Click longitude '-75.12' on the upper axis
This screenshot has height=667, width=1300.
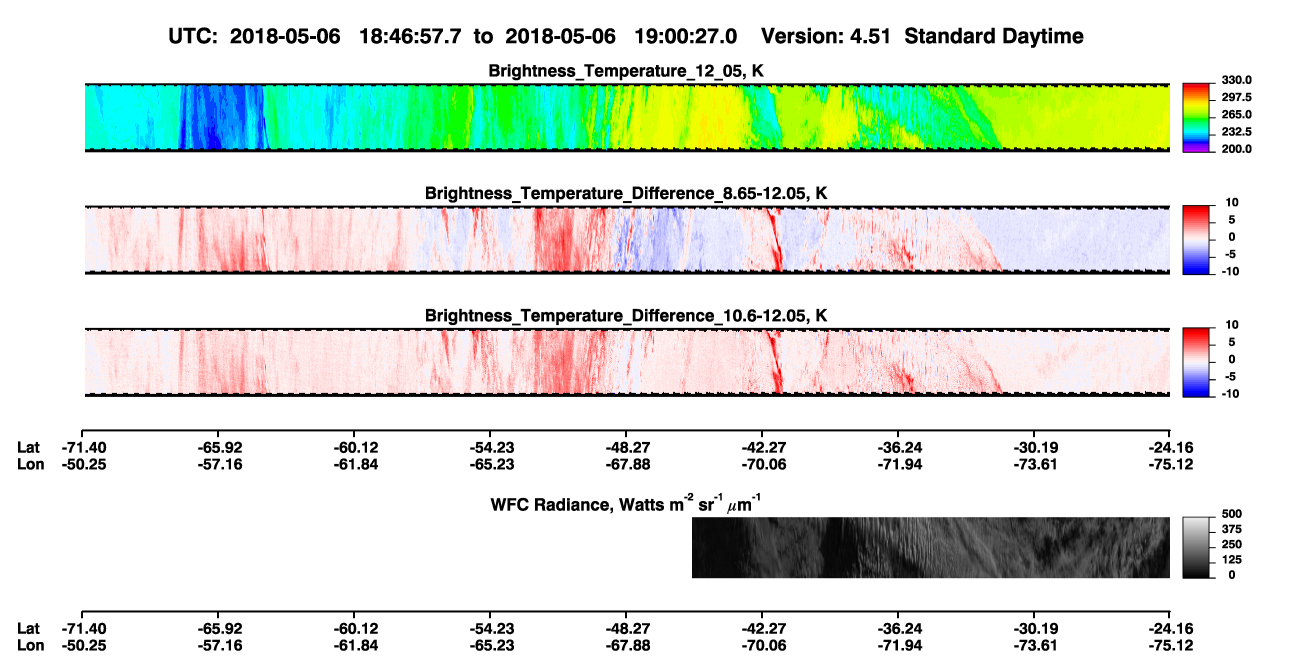(1170, 464)
